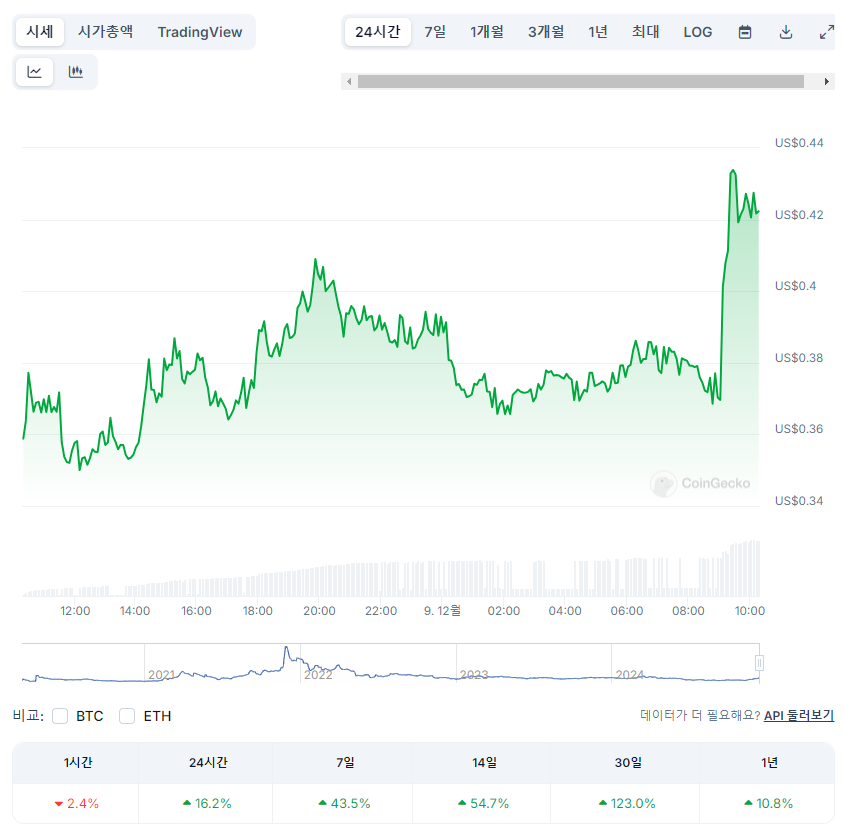
Task: Click the 14일 column header
Action: tap(484, 763)
